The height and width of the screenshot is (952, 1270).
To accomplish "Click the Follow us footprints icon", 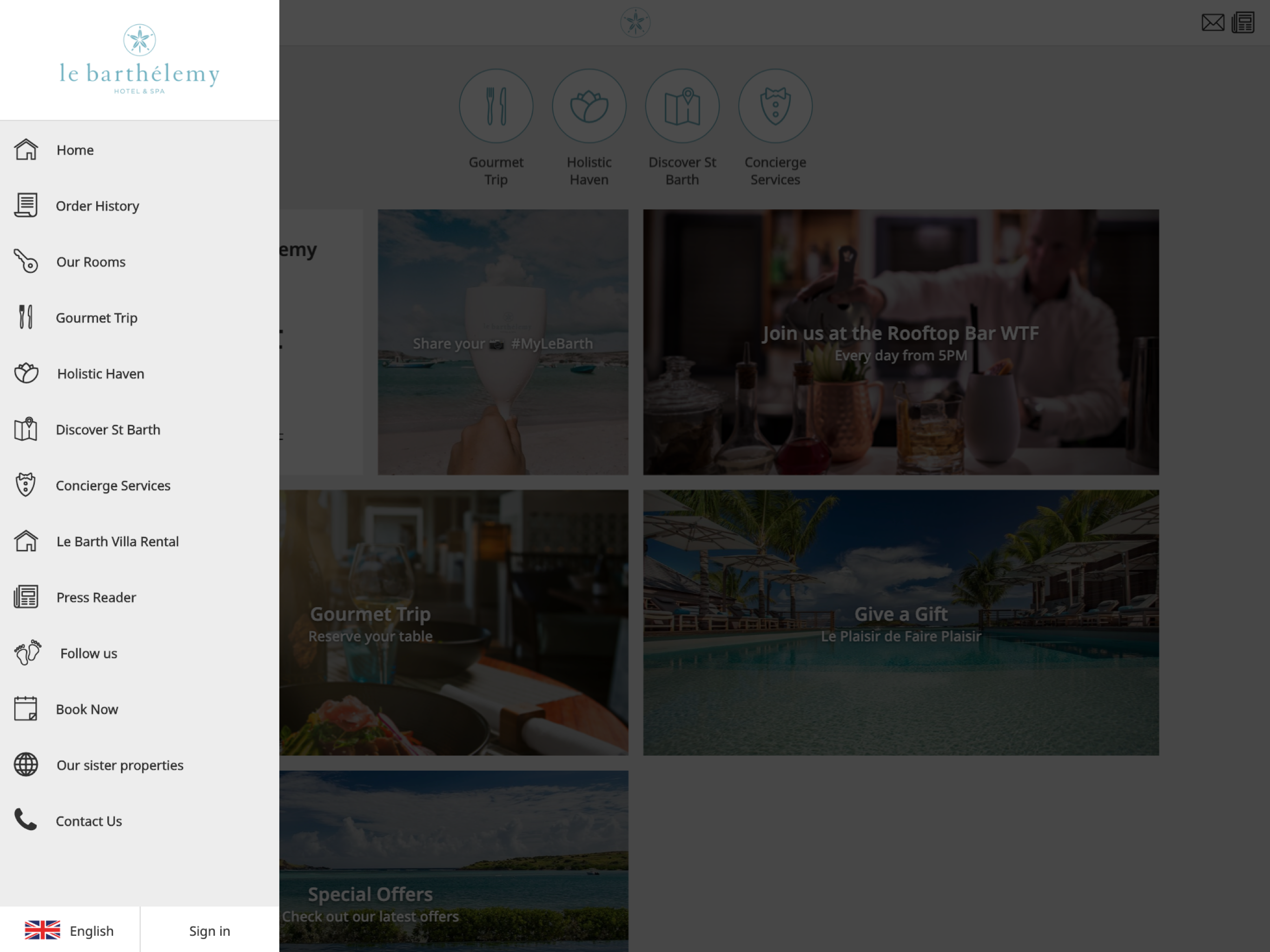I will click(x=27, y=653).
